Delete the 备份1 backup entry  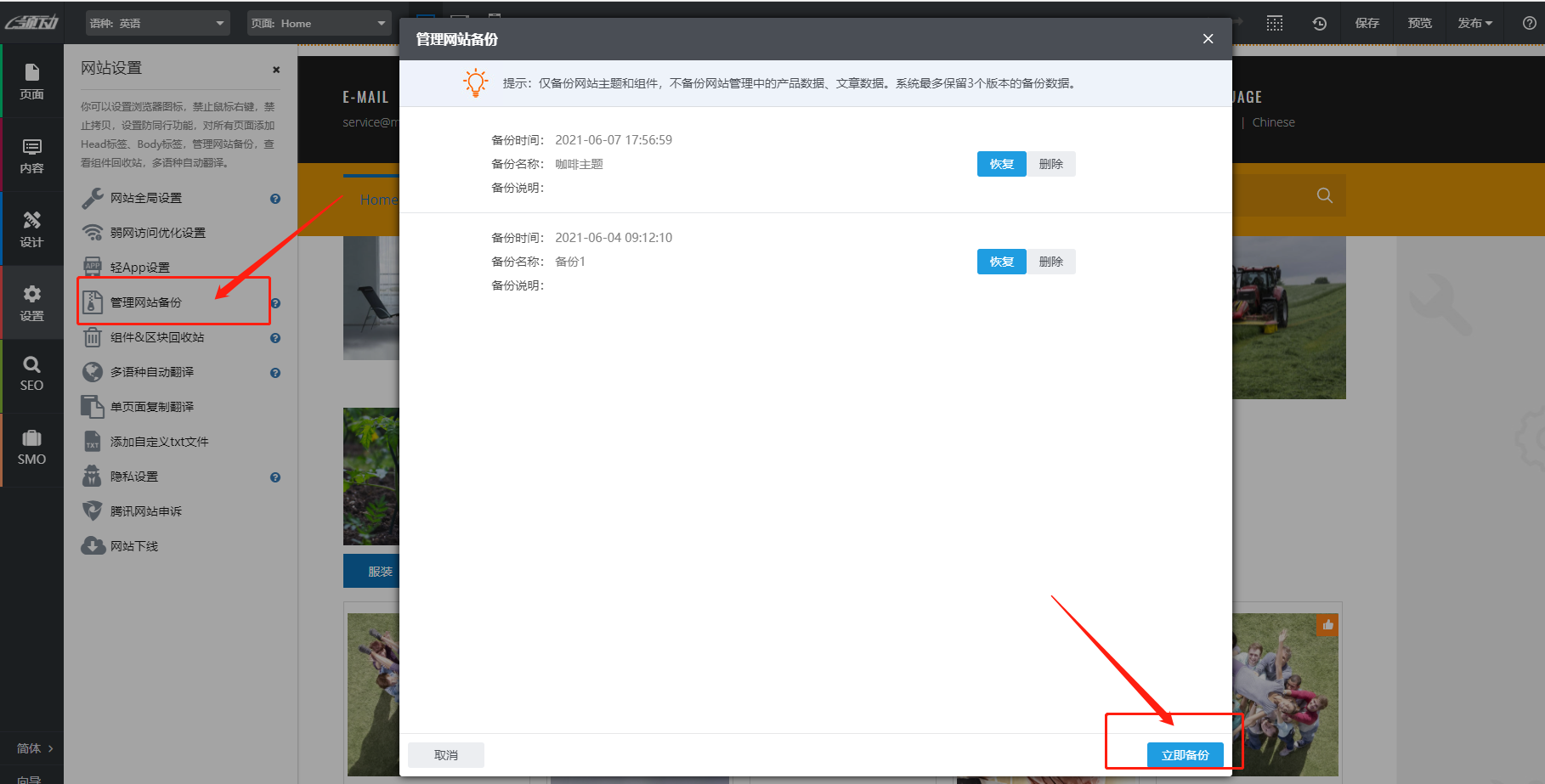(x=1052, y=261)
